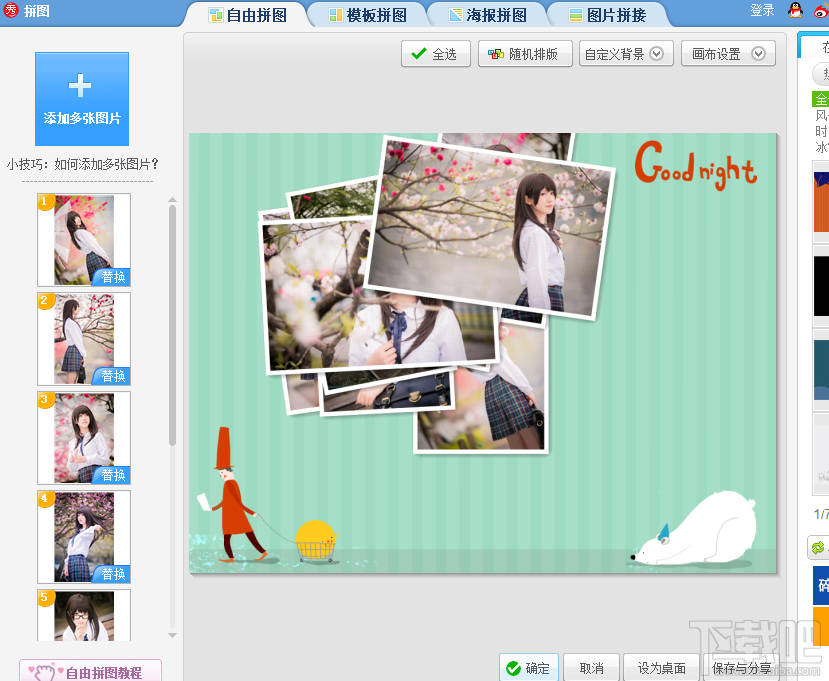Click 随机排版 to shuffle layout
829x681 pixels.
pos(525,54)
